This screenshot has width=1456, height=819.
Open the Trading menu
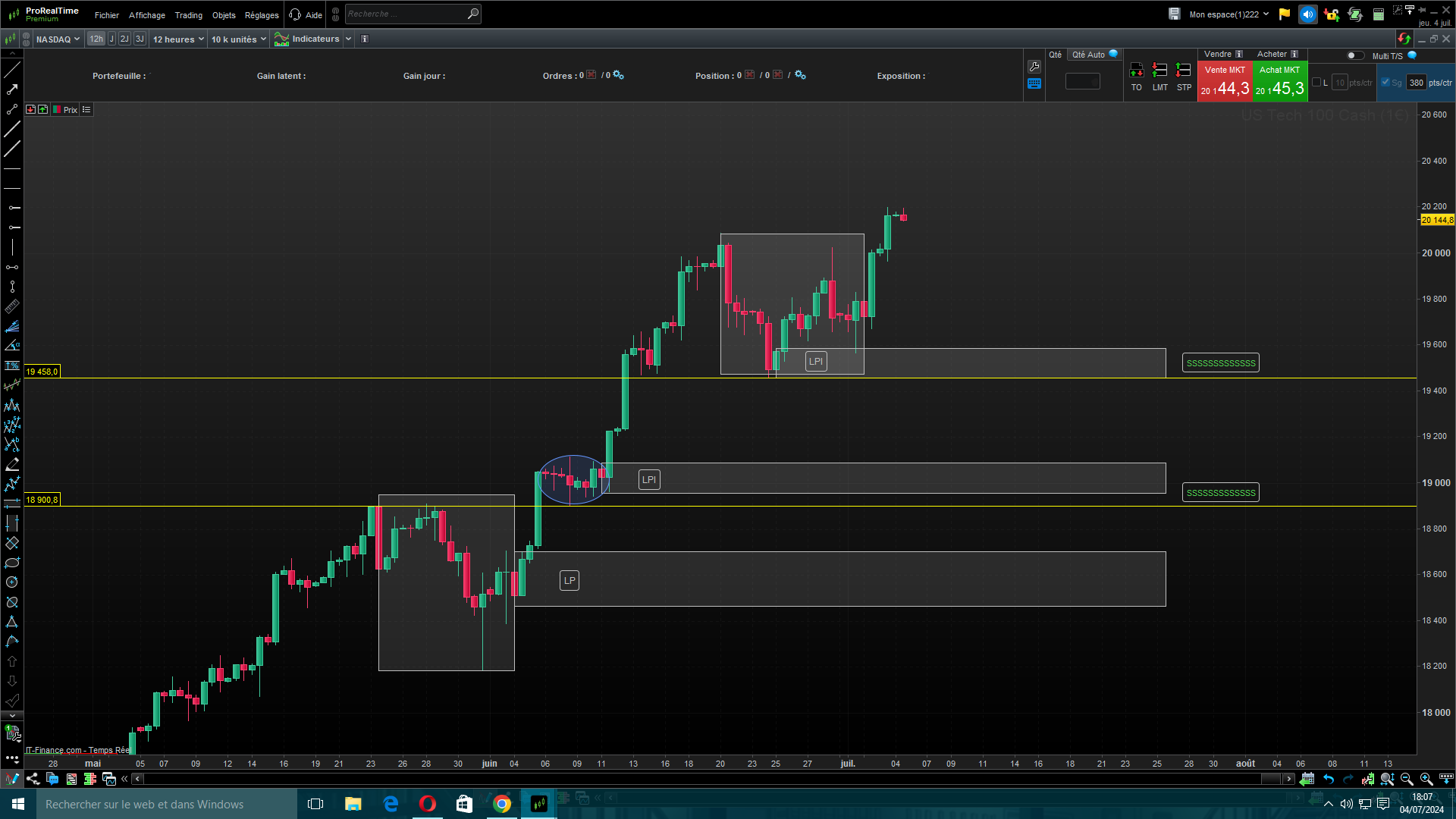coord(188,15)
